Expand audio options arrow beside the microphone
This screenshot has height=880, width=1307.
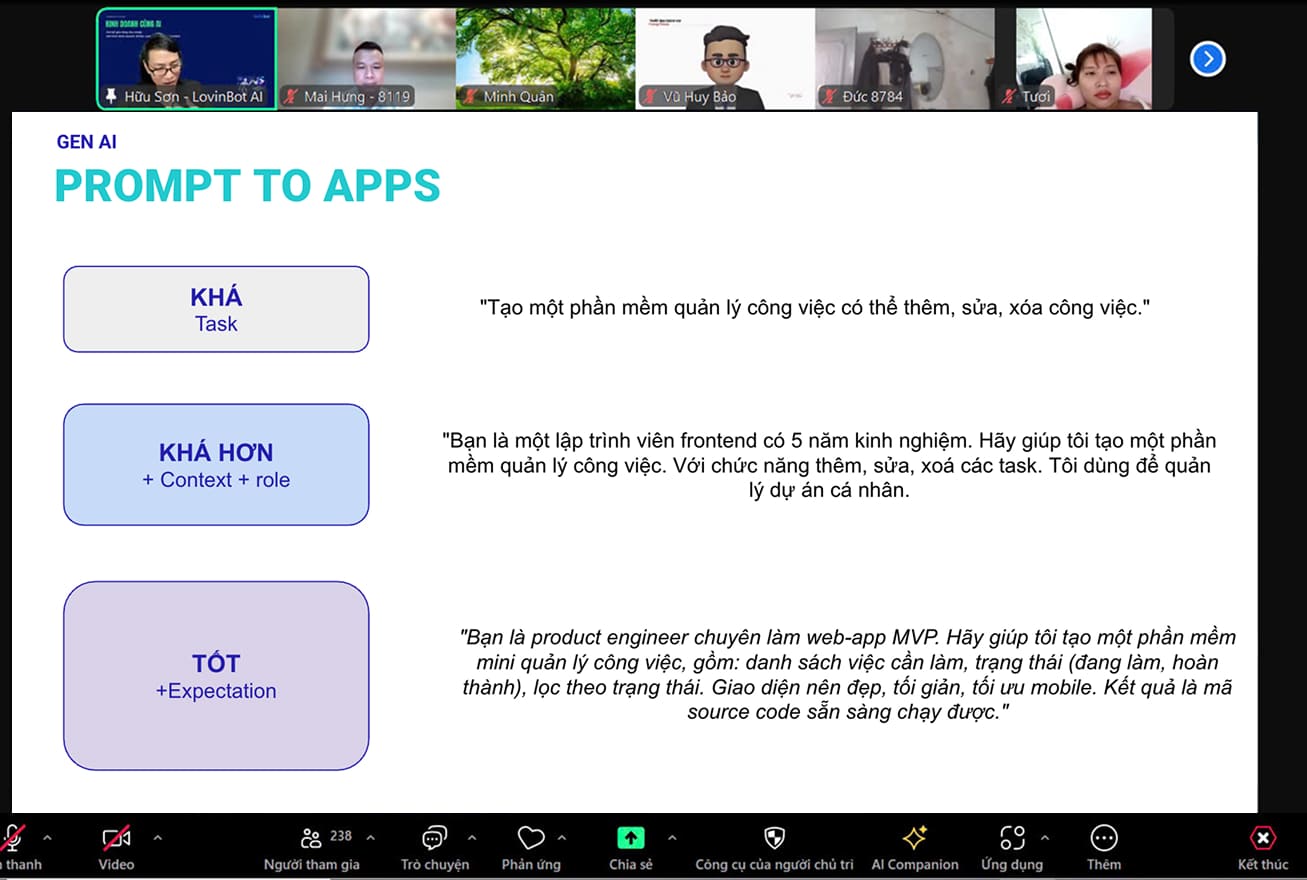pos(46,838)
